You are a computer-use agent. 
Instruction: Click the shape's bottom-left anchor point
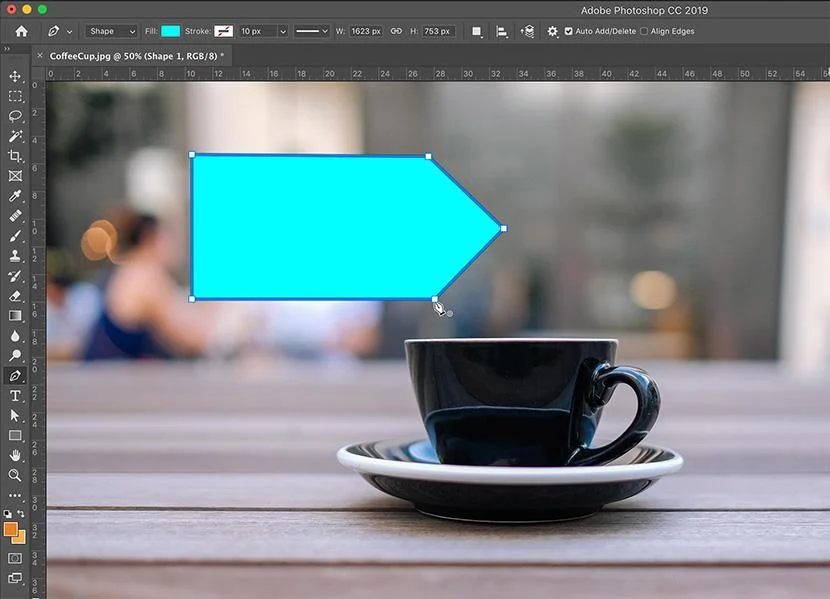(x=192, y=299)
